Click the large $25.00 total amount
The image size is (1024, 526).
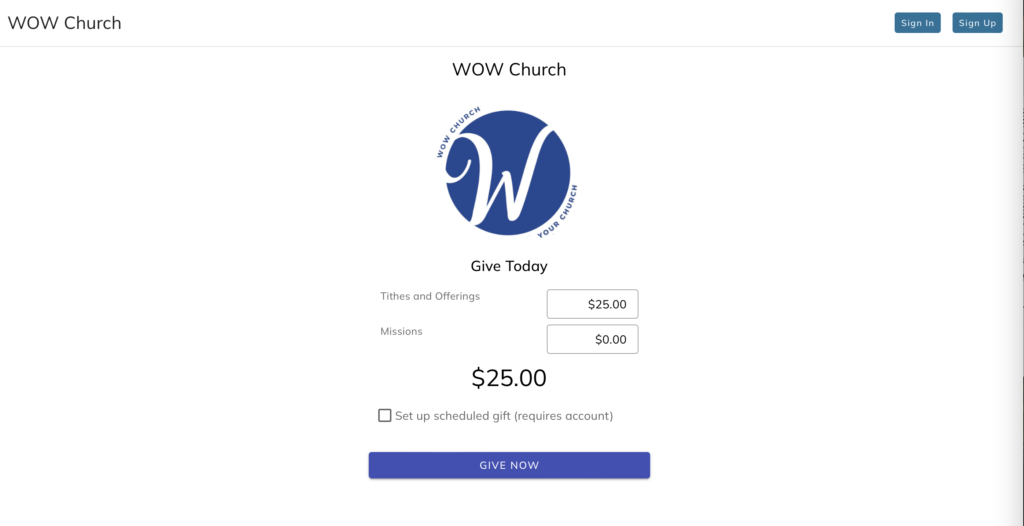pos(509,378)
